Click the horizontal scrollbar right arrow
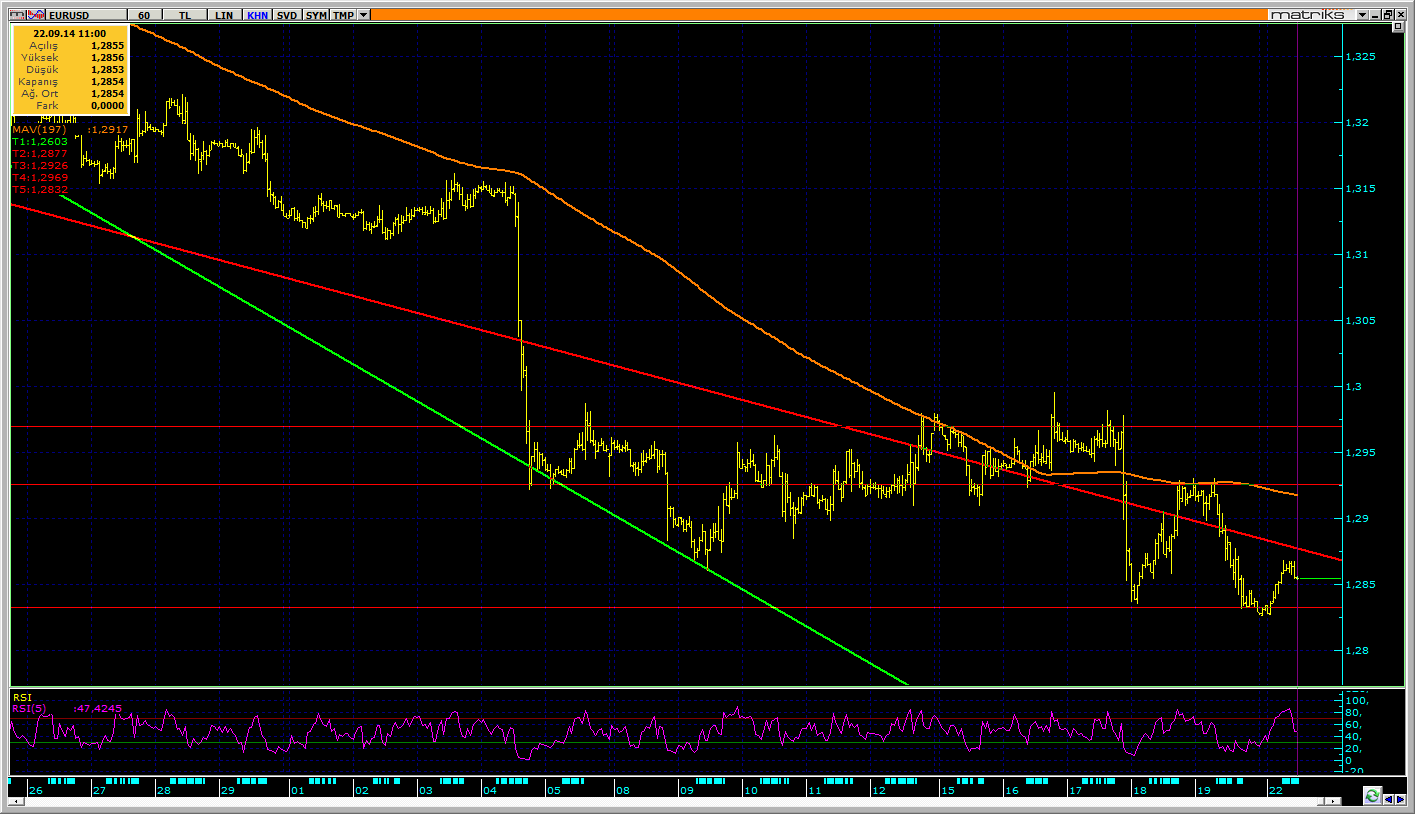The height and width of the screenshot is (814, 1415). tap(1333, 801)
